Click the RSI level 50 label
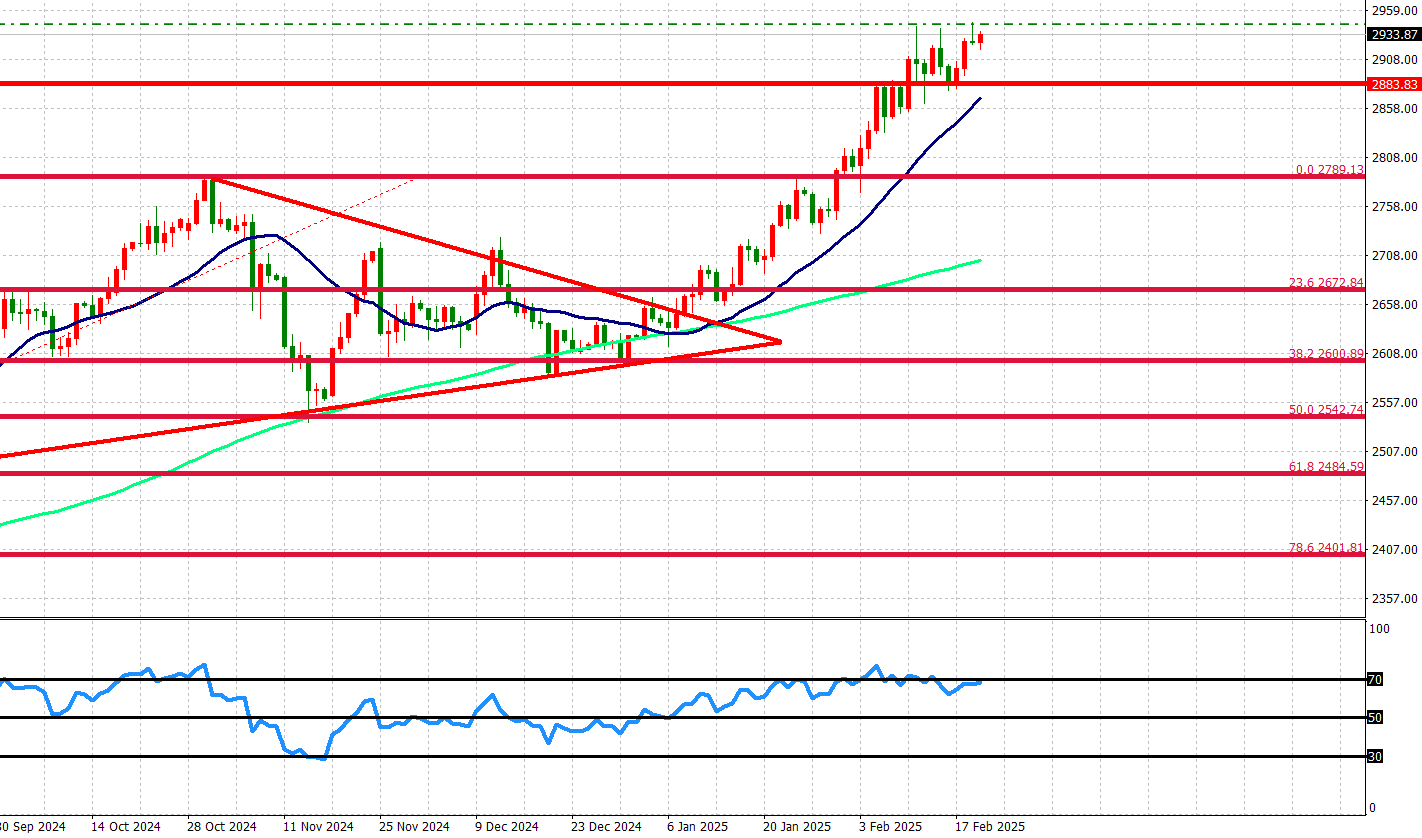Image resolution: width=1422 pixels, height=838 pixels. pos(1375,718)
